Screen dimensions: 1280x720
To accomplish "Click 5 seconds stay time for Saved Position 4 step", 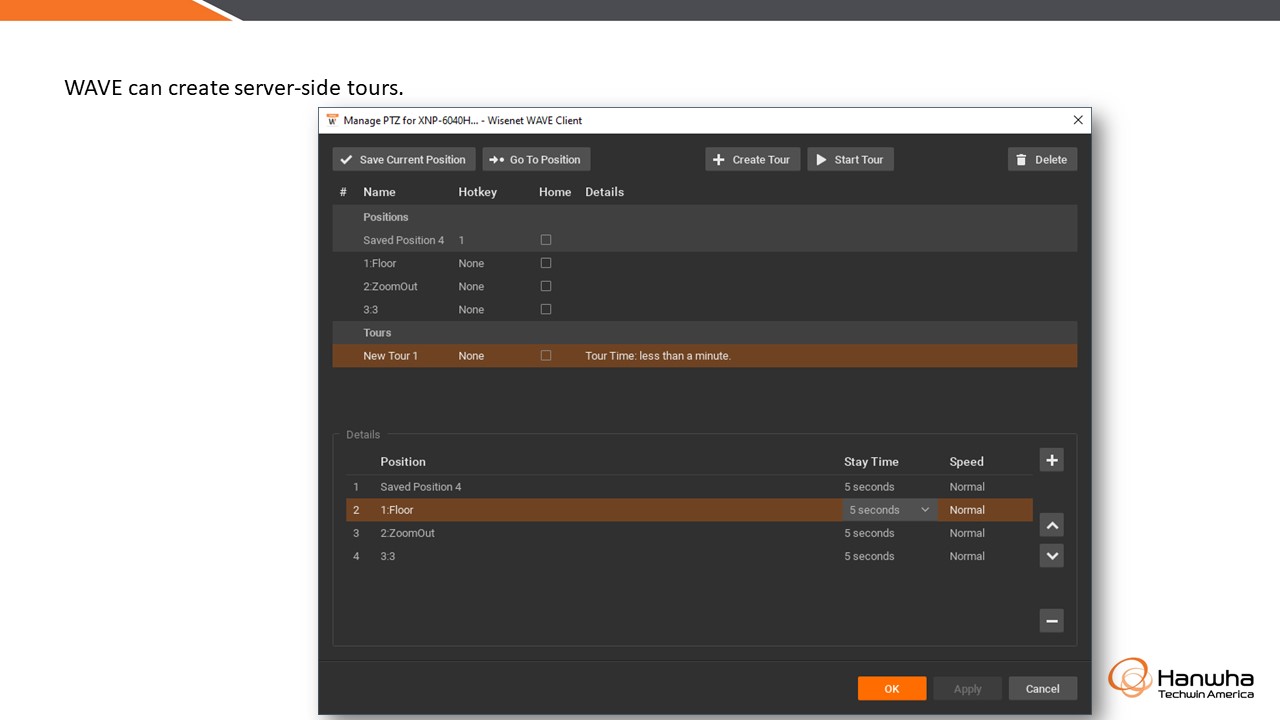I will pyautogui.click(x=869, y=487).
